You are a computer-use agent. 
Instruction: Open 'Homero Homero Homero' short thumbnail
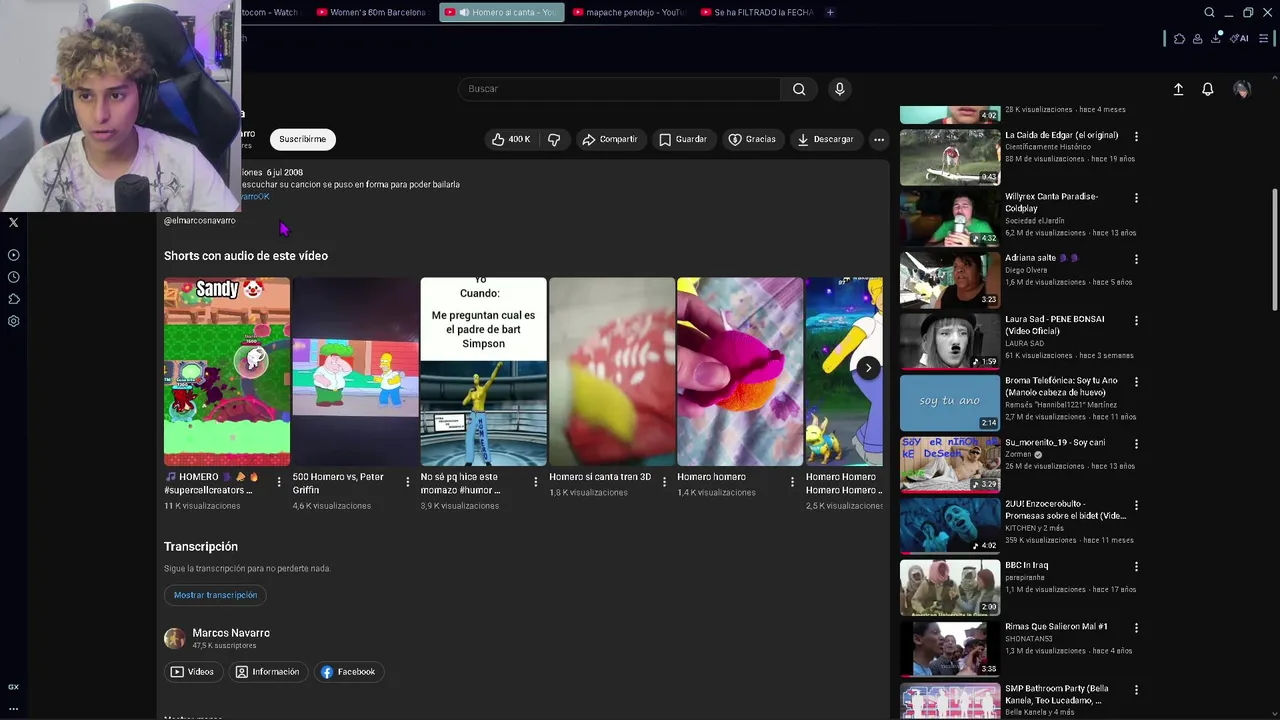[844, 372]
